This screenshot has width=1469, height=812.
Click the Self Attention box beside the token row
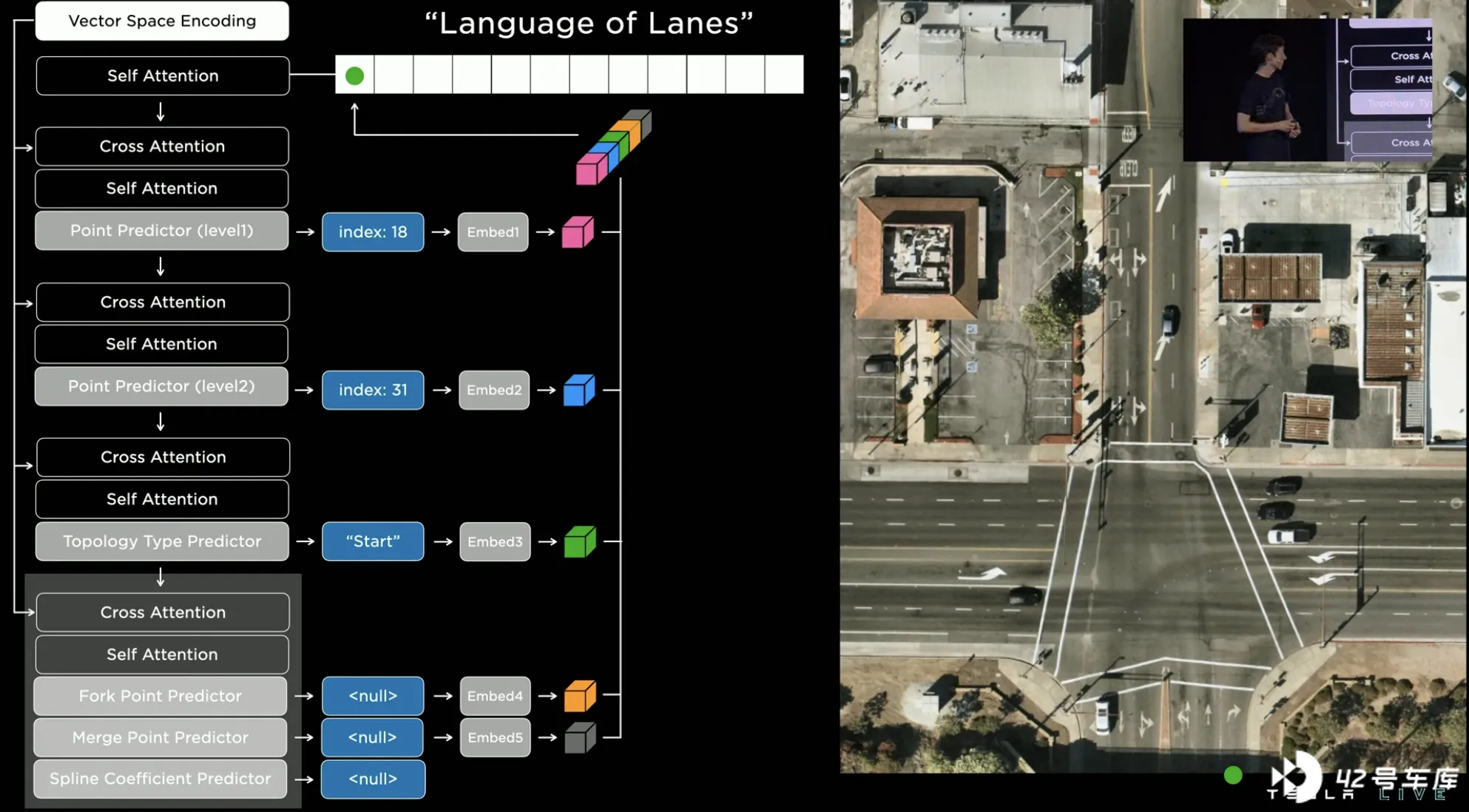(x=163, y=75)
